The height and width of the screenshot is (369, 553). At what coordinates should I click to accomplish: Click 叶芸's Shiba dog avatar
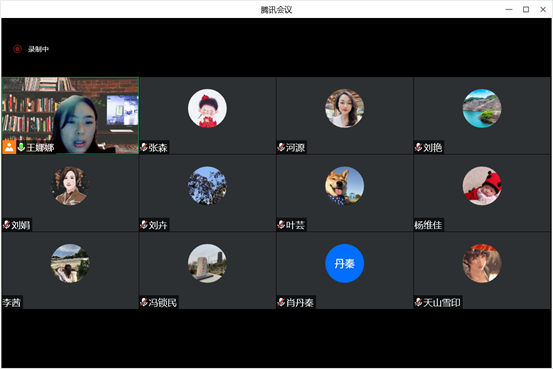[x=345, y=186]
